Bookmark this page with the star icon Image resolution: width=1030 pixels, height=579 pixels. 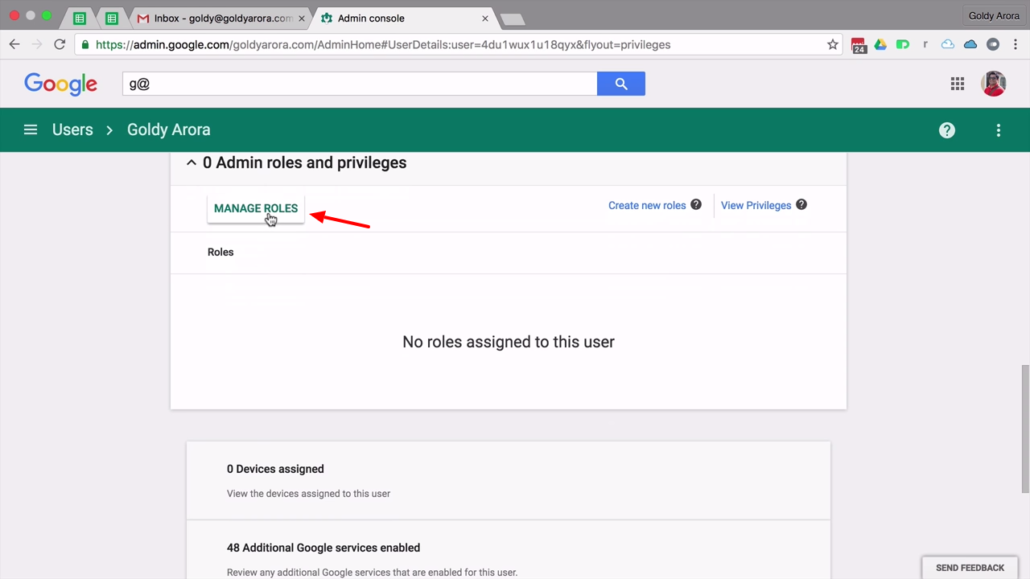832,45
